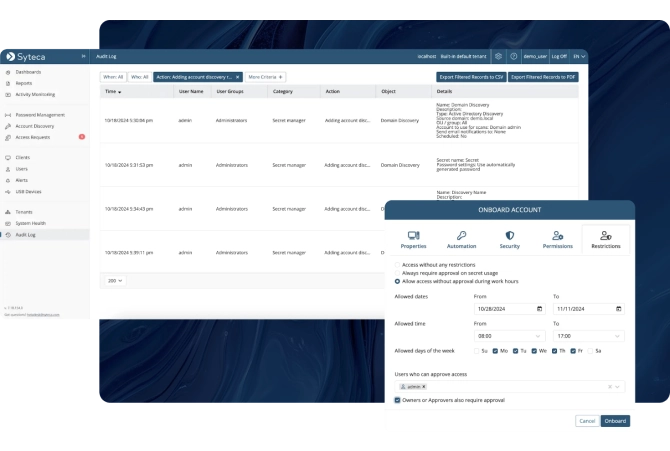Collapse the sidebar with the arrow icon

[83, 56]
